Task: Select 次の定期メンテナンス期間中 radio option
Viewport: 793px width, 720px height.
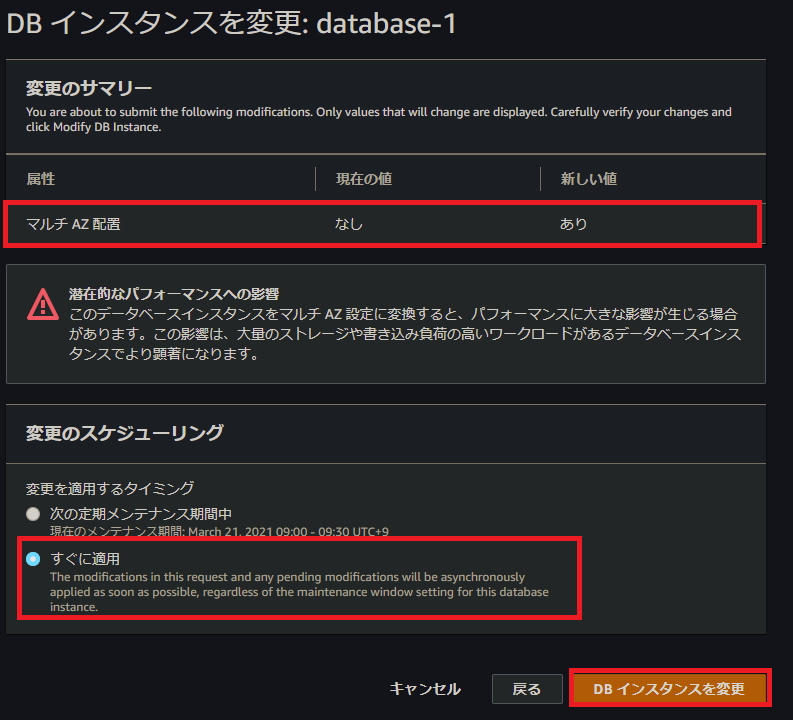Action: (x=33, y=514)
